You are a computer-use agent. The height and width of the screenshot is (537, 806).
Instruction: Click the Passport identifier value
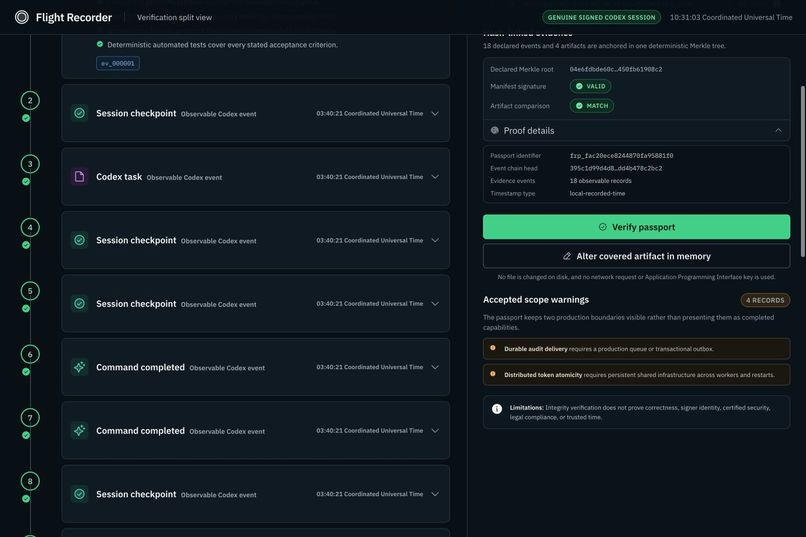coord(621,156)
